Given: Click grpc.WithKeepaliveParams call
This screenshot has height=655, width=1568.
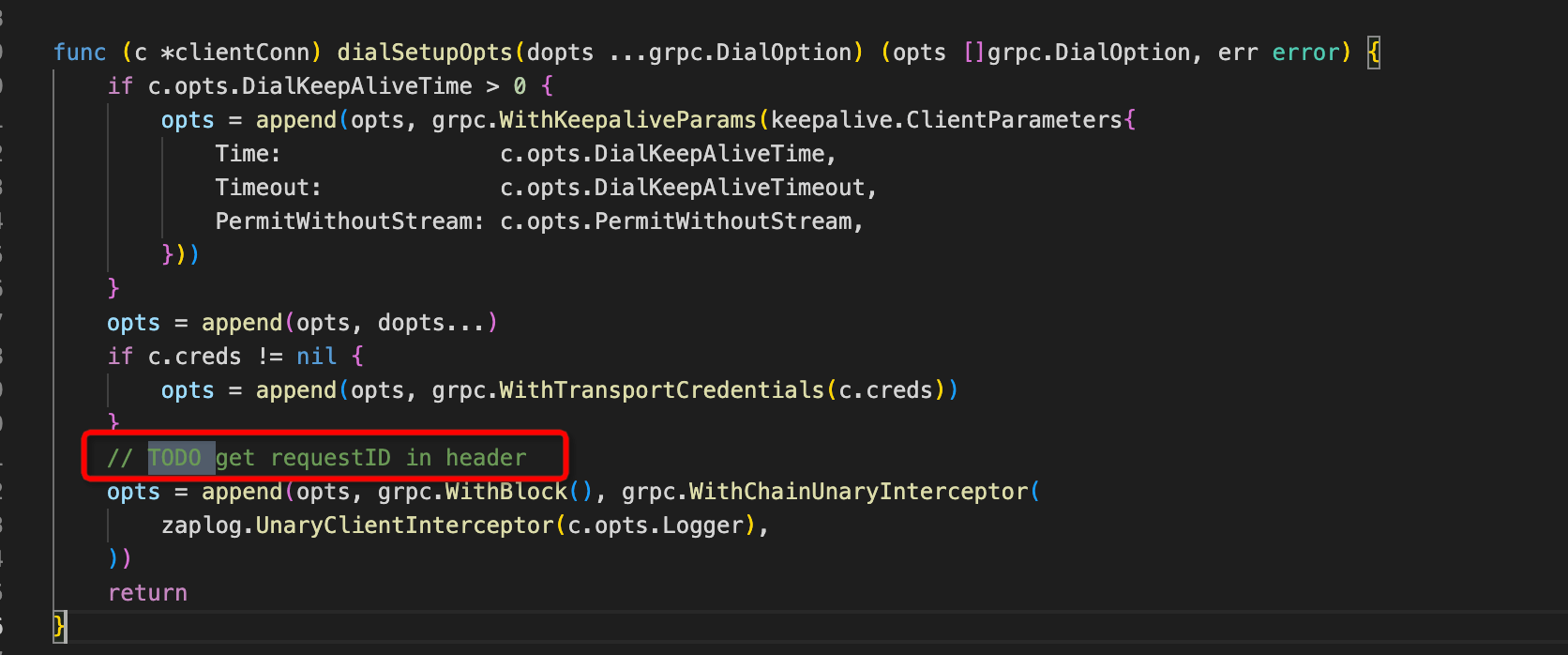Looking at the screenshot, I should (x=594, y=120).
